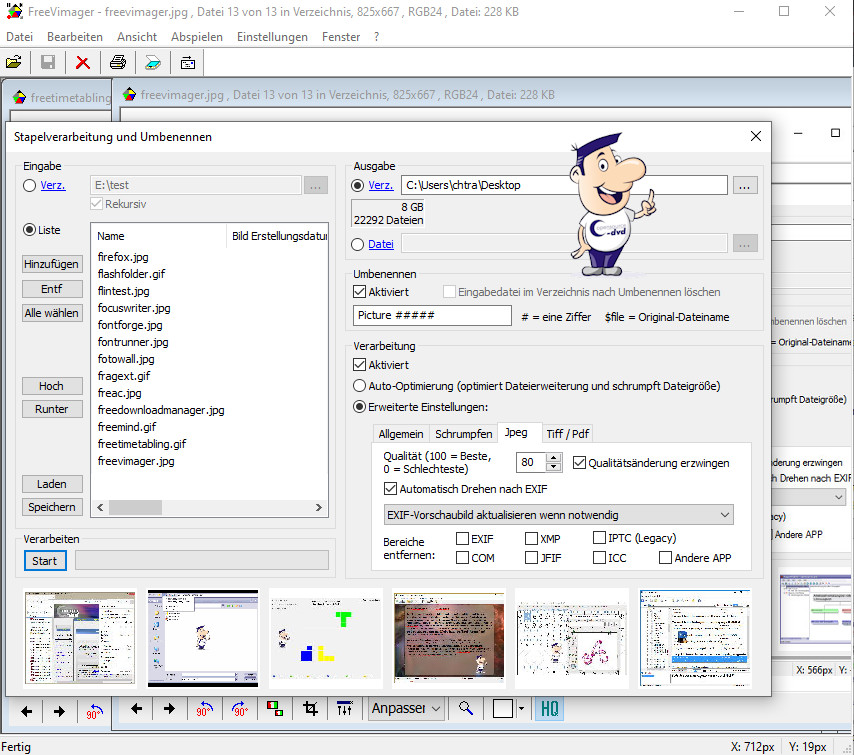Toggle Automatisch Drehen nach EXIF
Image resolution: width=854 pixels, height=755 pixels.
pyautogui.click(x=391, y=489)
